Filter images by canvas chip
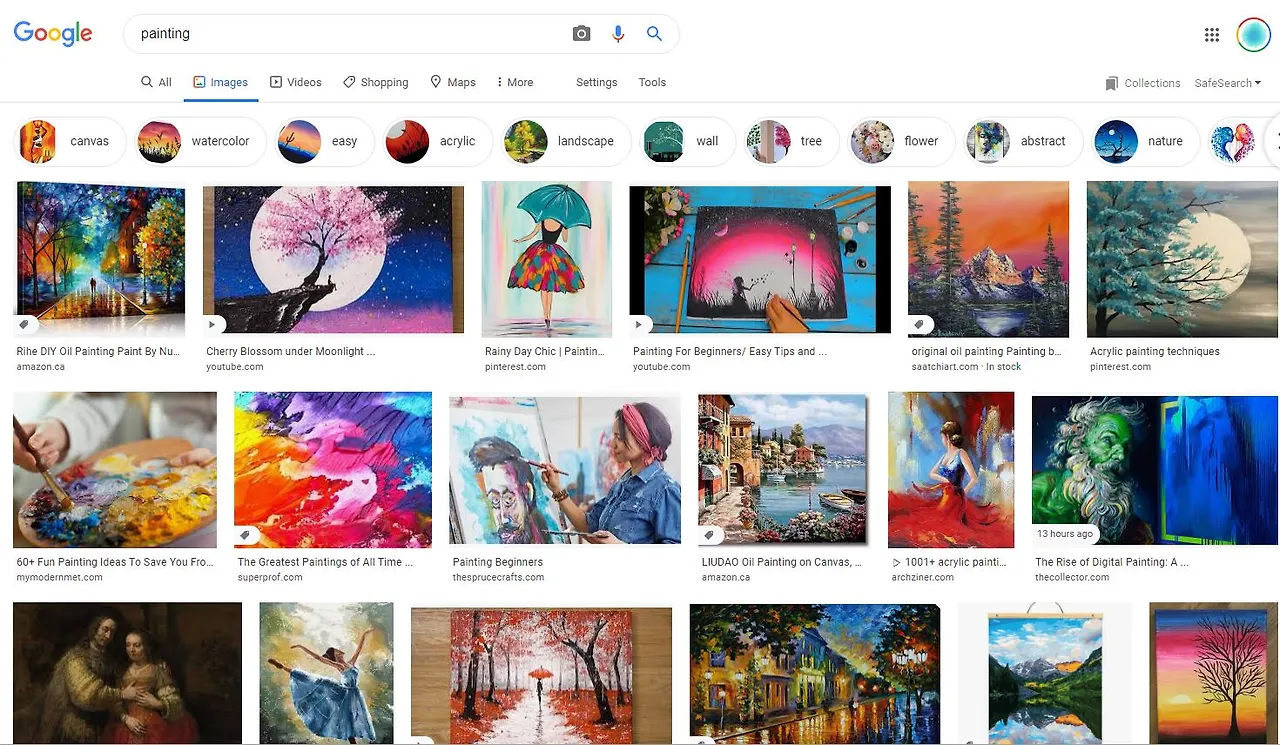Image resolution: width=1280 pixels, height=745 pixels. [x=70, y=141]
